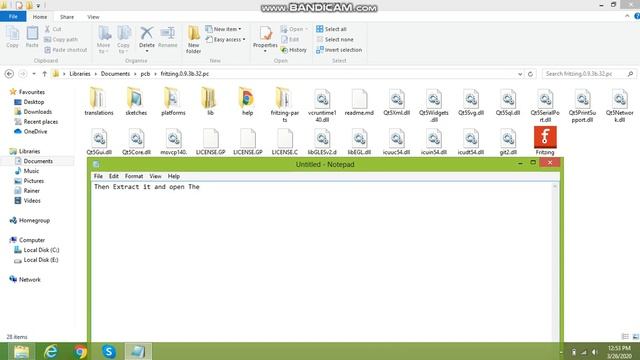Select the Qt5Widgets.dll file

pos(433,104)
